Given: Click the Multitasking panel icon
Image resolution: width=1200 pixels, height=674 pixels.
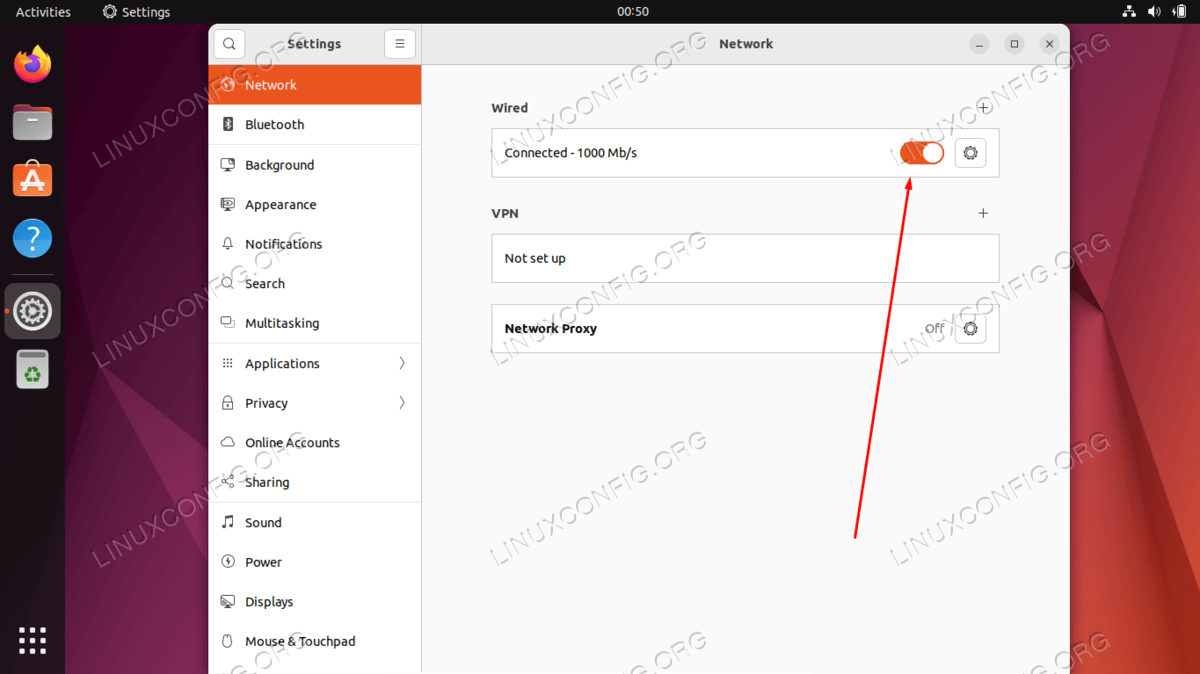Looking at the screenshot, I should 227,323.
